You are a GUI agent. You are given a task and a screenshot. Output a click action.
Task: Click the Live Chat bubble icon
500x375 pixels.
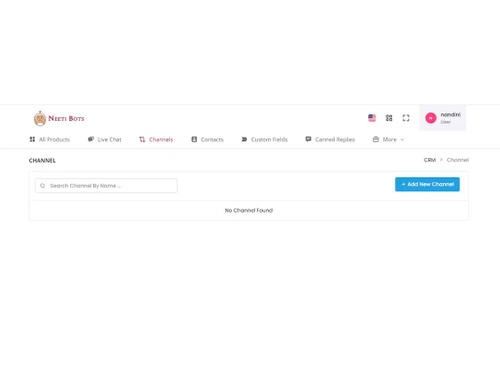pyautogui.click(x=91, y=139)
